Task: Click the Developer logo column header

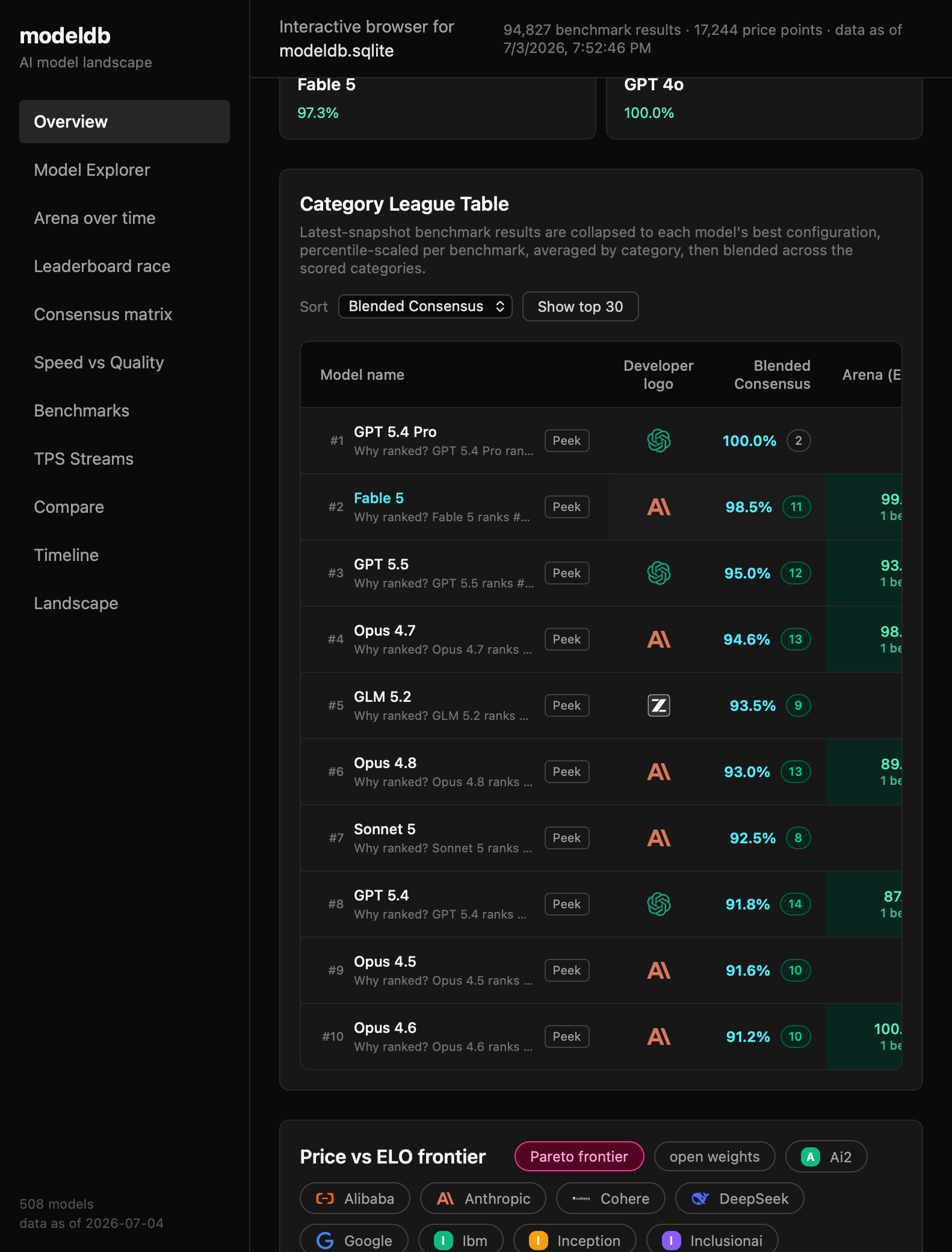Action: click(x=658, y=374)
